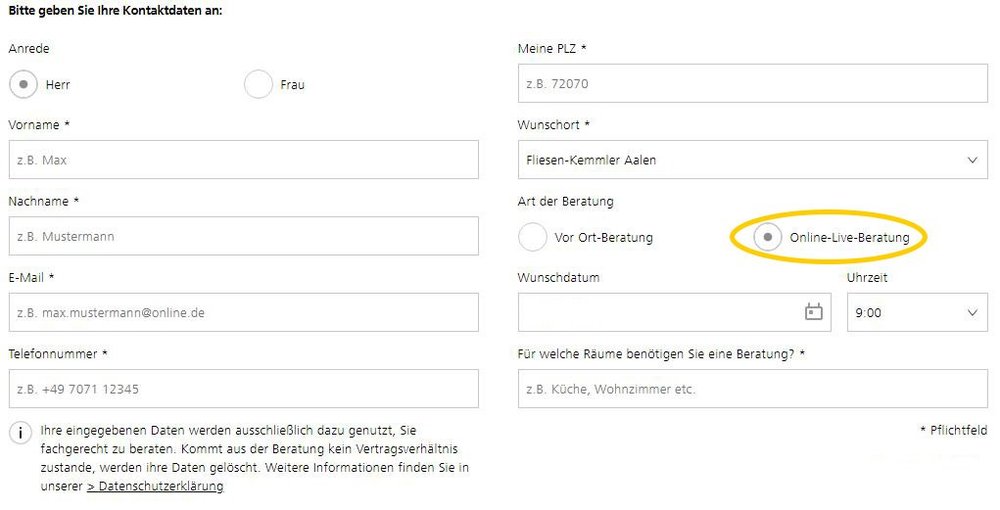Choose the Online-Live-Beratung option
The width and height of the screenshot is (1000, 510).
click(x=768, y=237)
